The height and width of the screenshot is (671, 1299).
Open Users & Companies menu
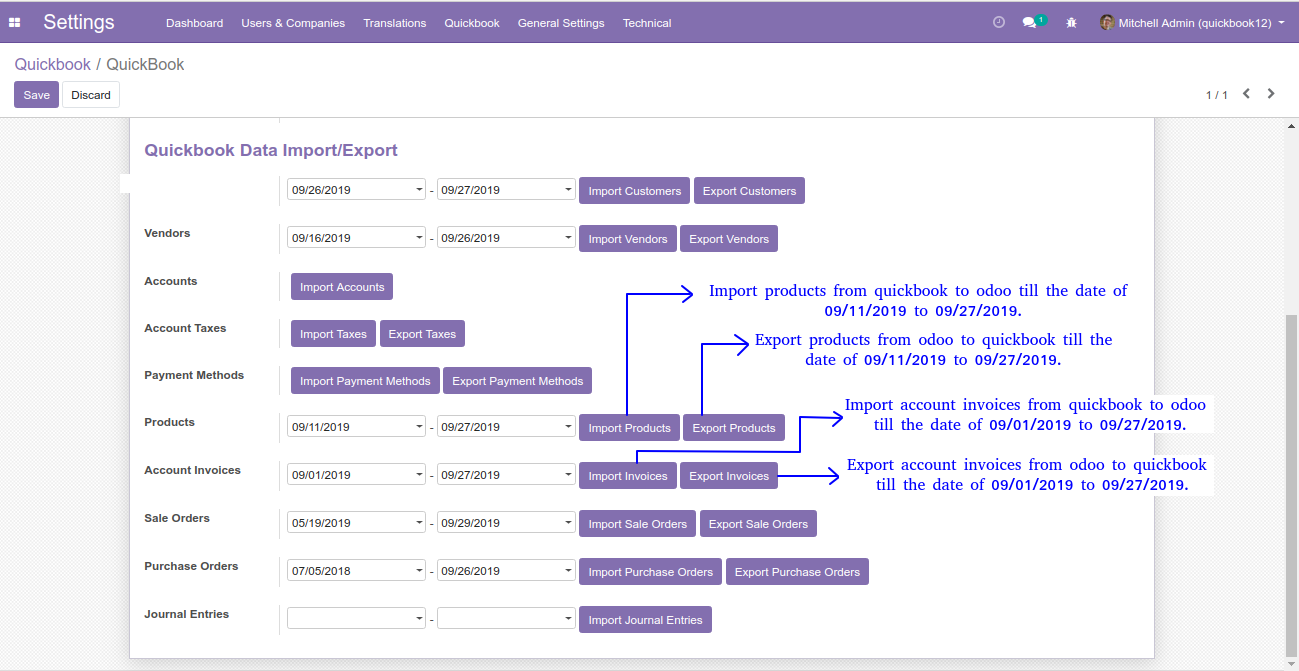coord(293,23)
